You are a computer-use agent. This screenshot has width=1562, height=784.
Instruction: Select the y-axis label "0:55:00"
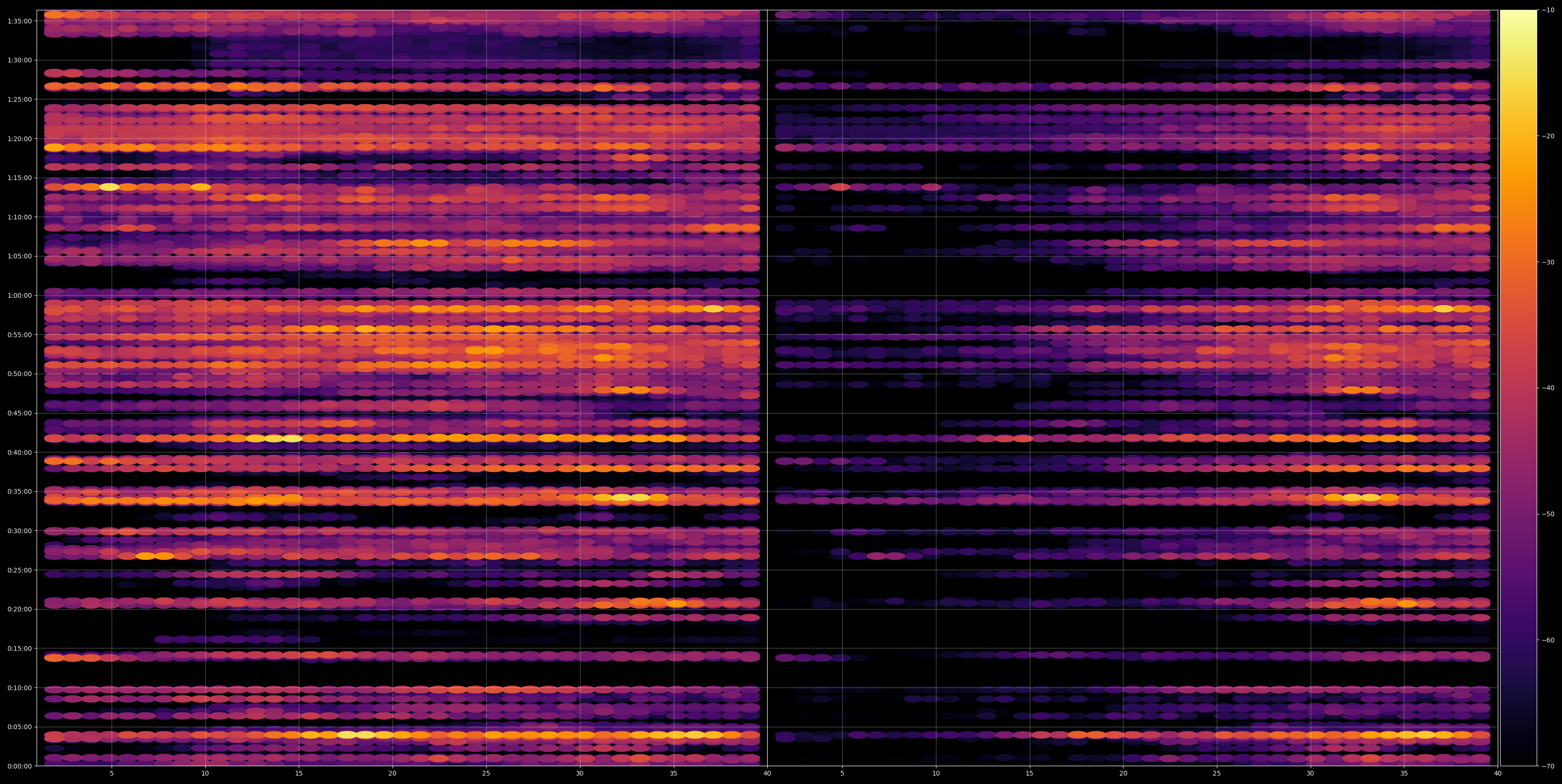click(x=19, y=335)
